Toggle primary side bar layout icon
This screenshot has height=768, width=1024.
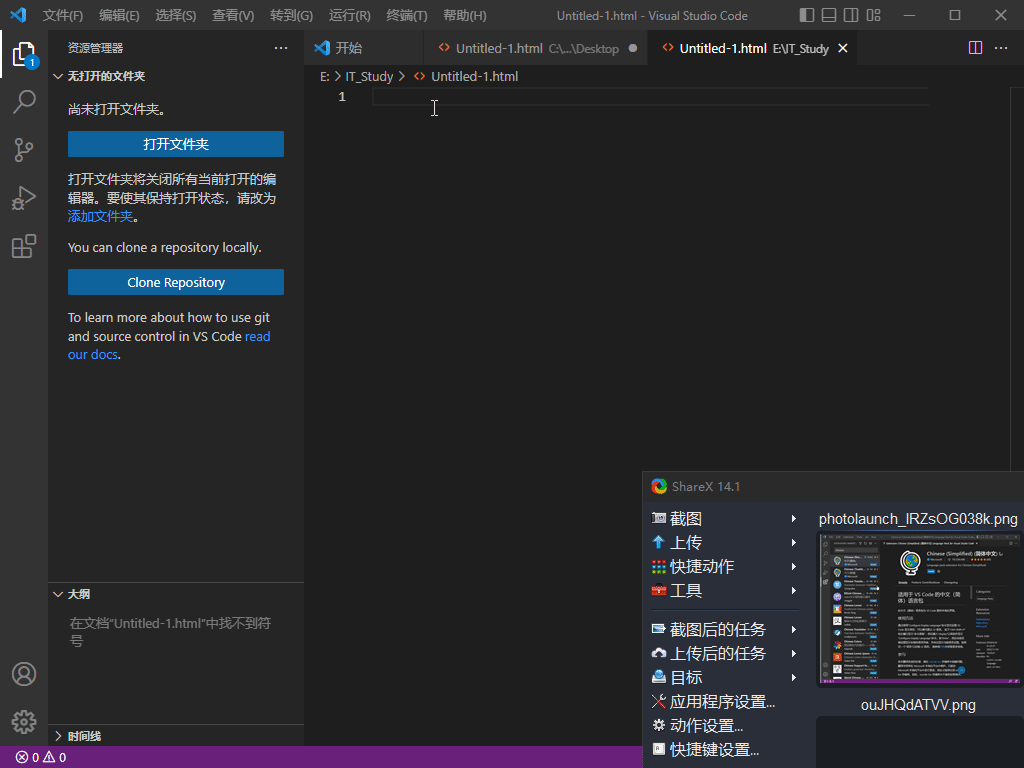[807, 15]
